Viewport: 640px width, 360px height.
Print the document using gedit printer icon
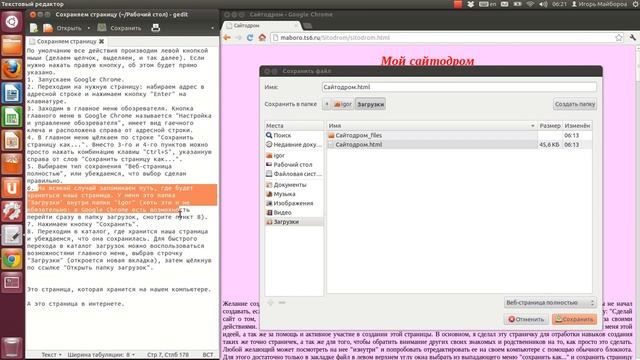click(156, 28)
